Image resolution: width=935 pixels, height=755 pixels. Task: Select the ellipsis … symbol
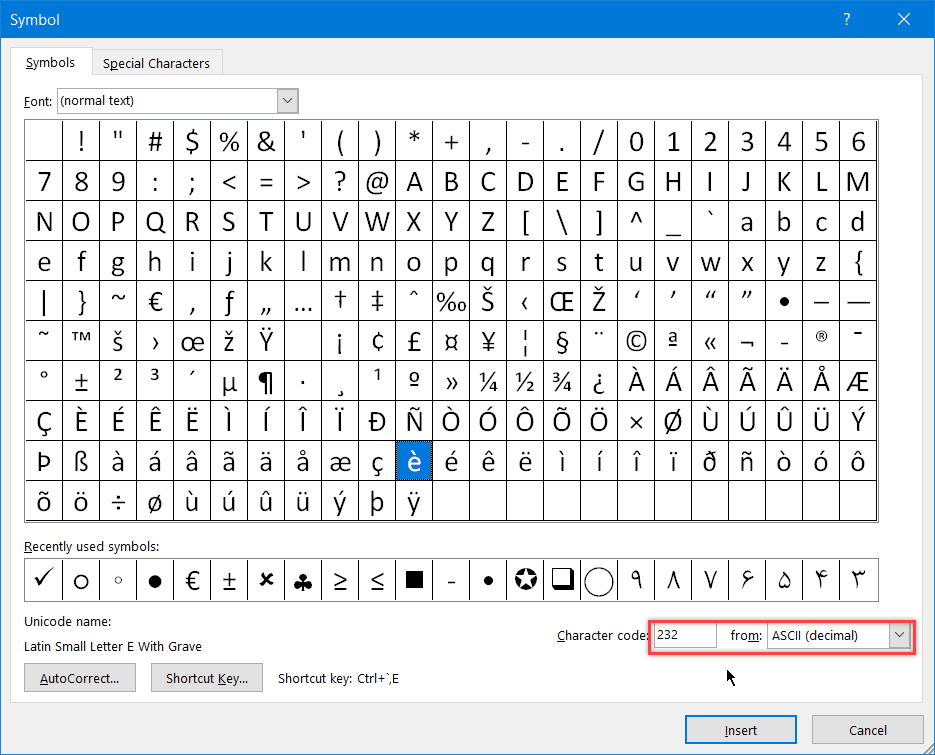click(303, 301)
